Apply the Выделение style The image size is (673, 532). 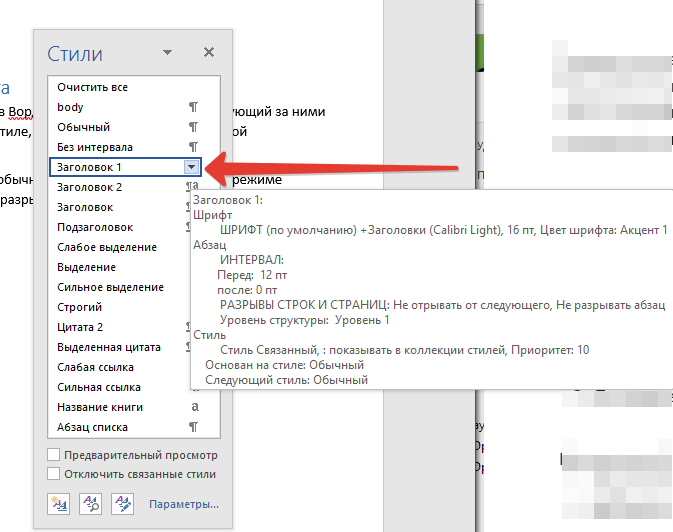(x=119, y=267)
